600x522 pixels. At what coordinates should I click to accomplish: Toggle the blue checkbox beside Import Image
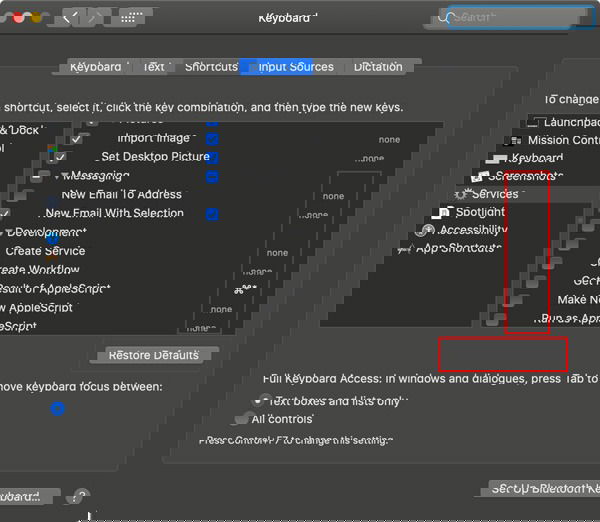point(212,139)
